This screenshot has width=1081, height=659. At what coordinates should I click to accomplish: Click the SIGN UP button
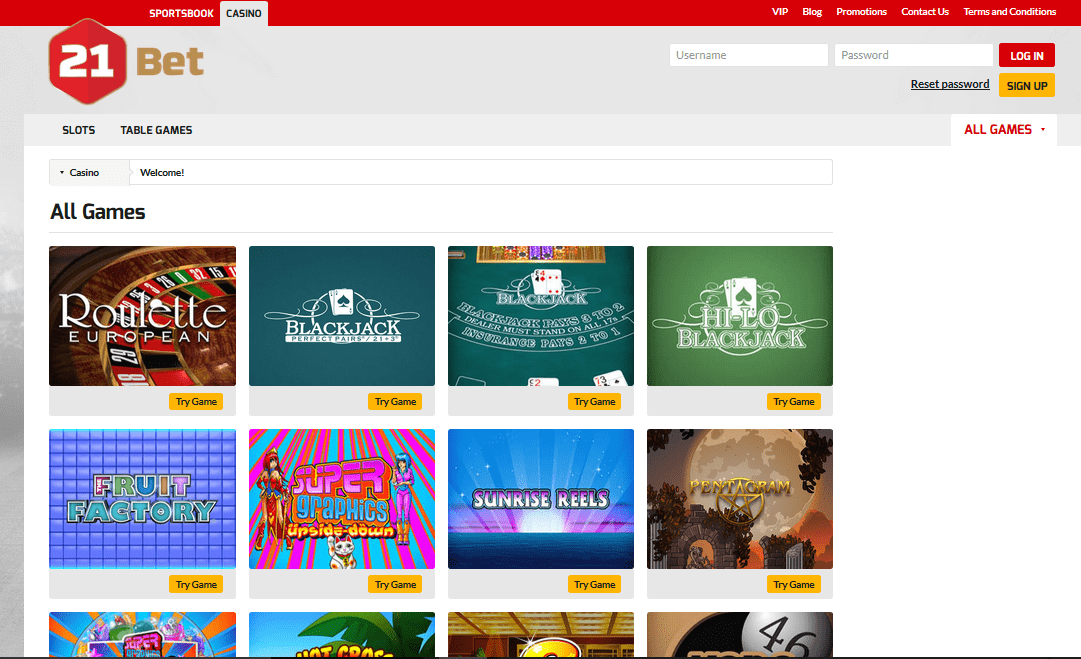click(x=1027, y=85)
